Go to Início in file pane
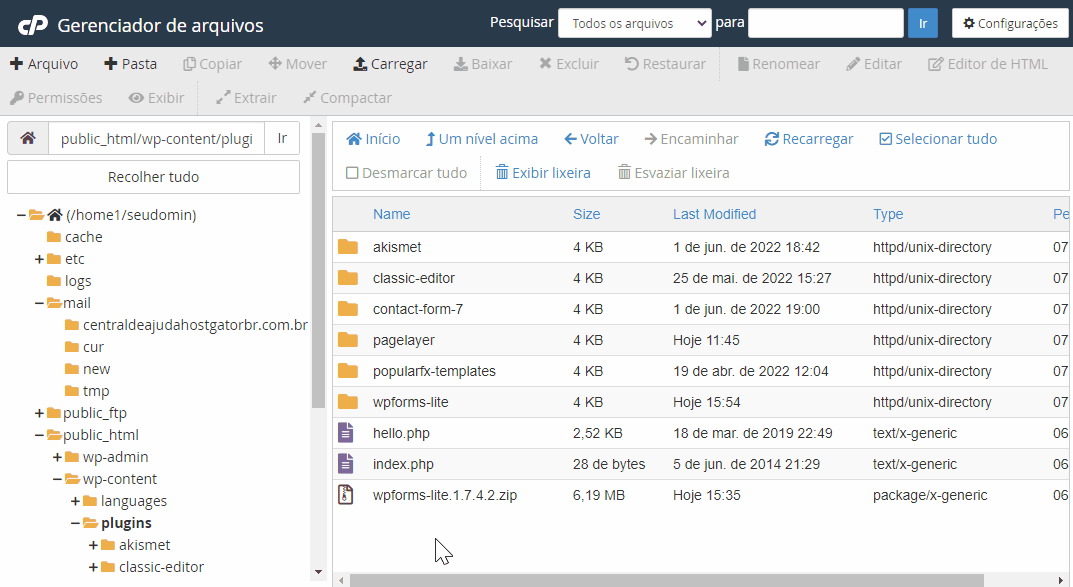The image size is (1073, 587). coord(373,139)
